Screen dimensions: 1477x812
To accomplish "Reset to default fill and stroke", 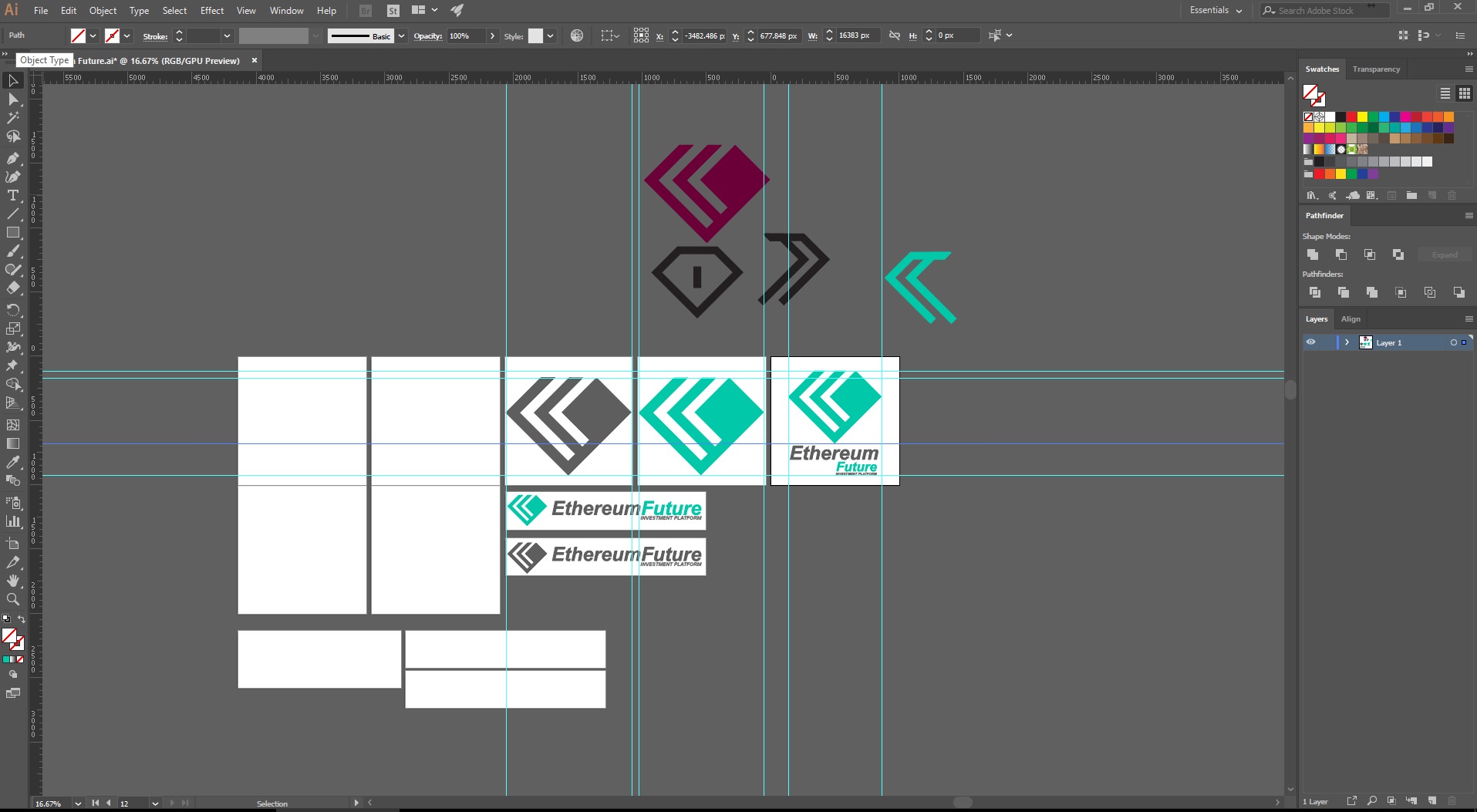I will point(6,618).
